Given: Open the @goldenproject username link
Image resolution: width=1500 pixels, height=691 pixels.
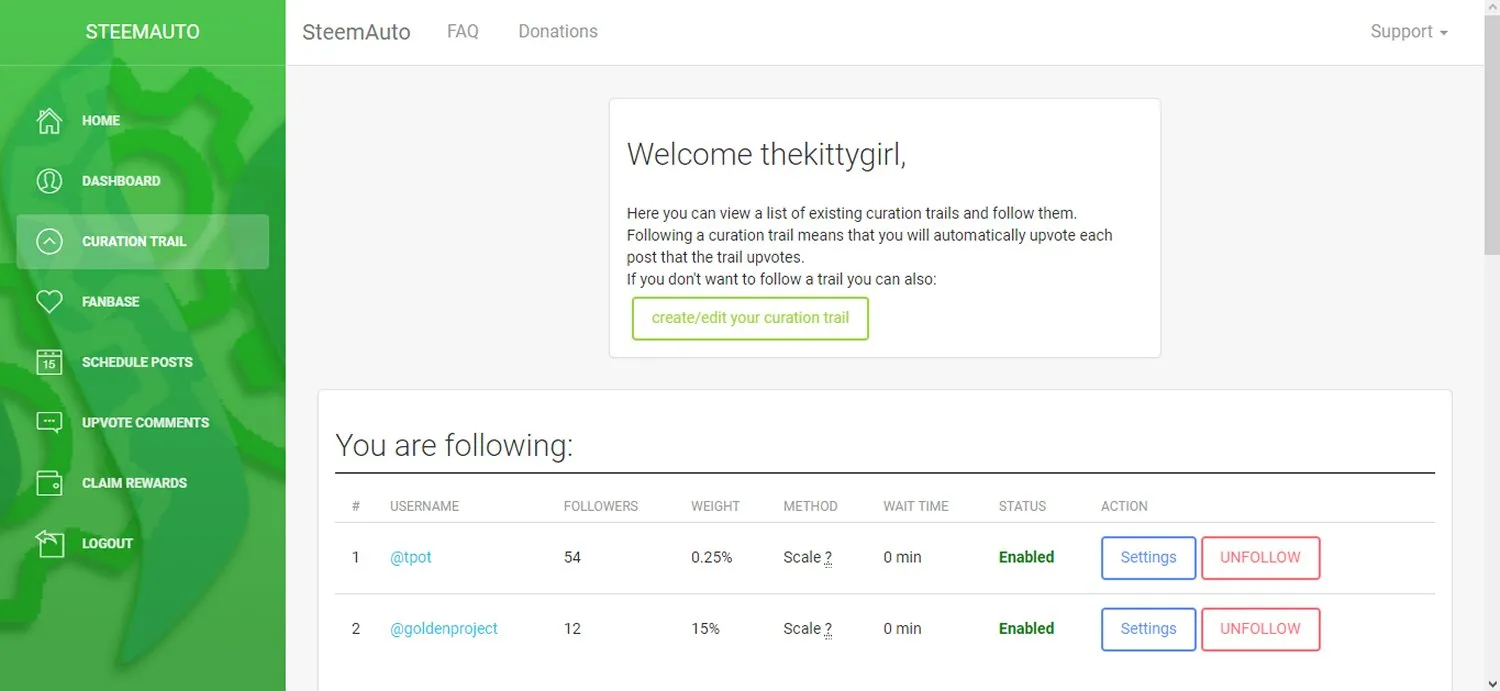Looking at the screenshot, I should click(x=444, y=629).
